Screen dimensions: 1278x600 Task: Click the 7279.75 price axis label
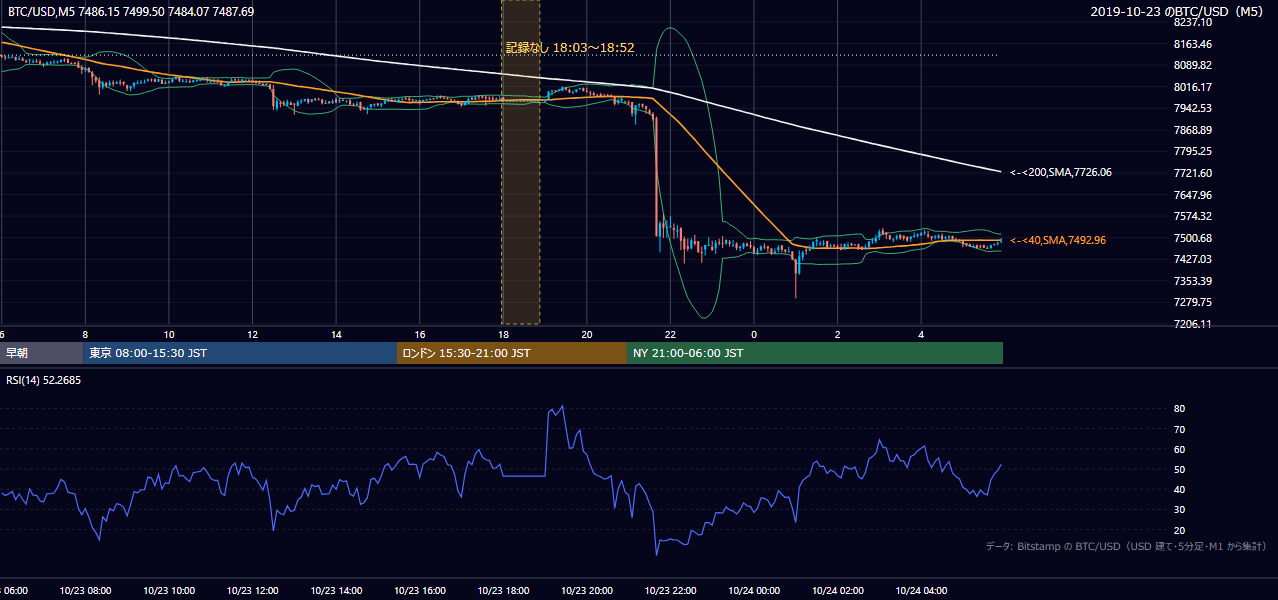(1192, 302)
